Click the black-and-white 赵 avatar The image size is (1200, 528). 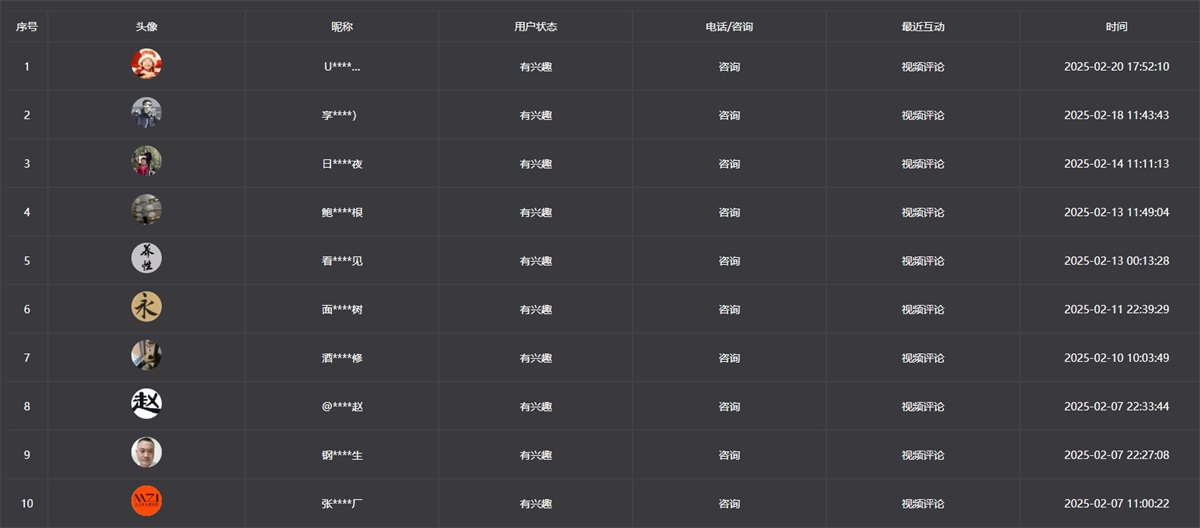[146, 404]
